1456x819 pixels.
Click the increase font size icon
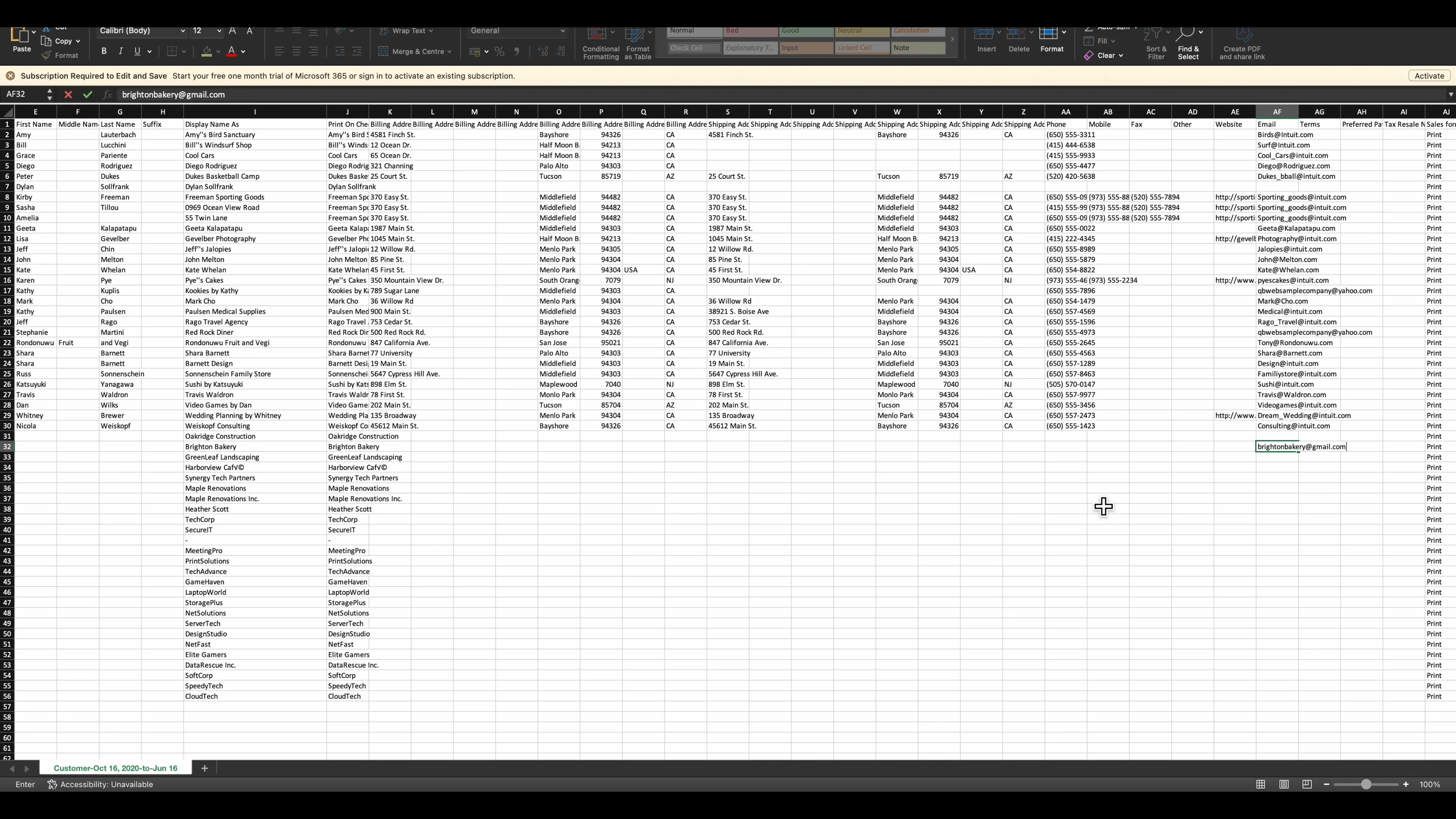coord(233,31)
